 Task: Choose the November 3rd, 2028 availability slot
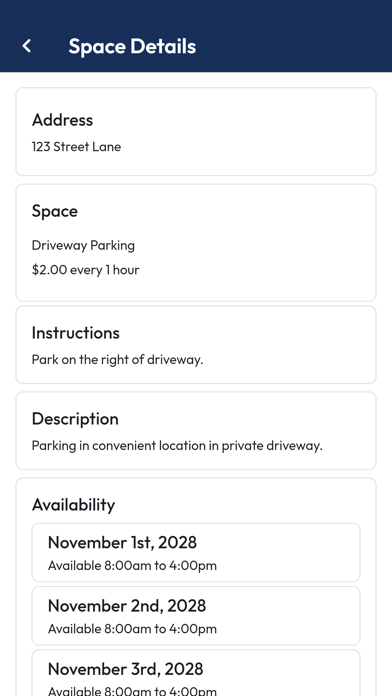pyautogui.click(x=196, y=673)
